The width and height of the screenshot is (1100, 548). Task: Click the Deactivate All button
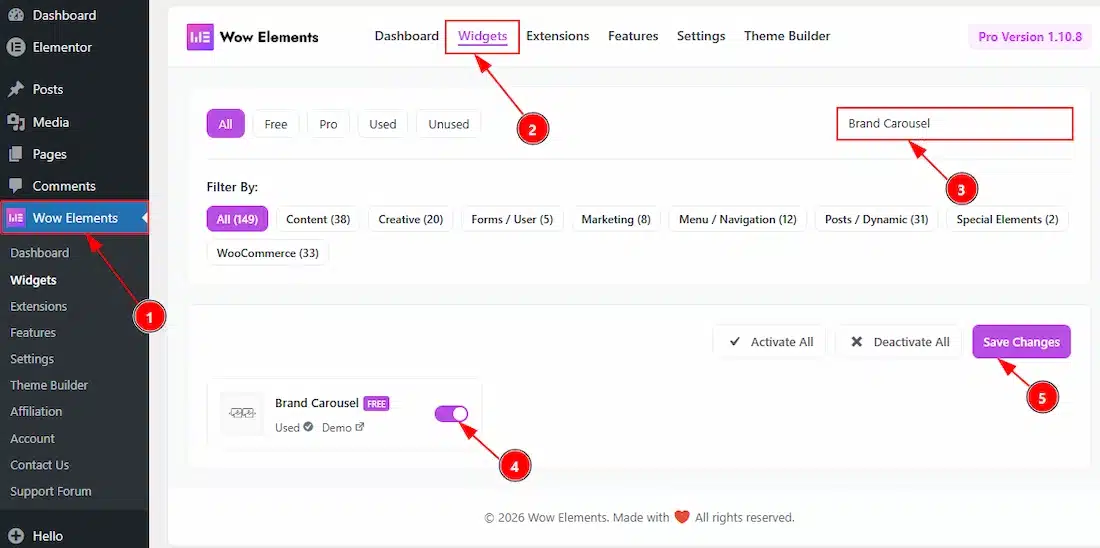click(x=899, y=342)
